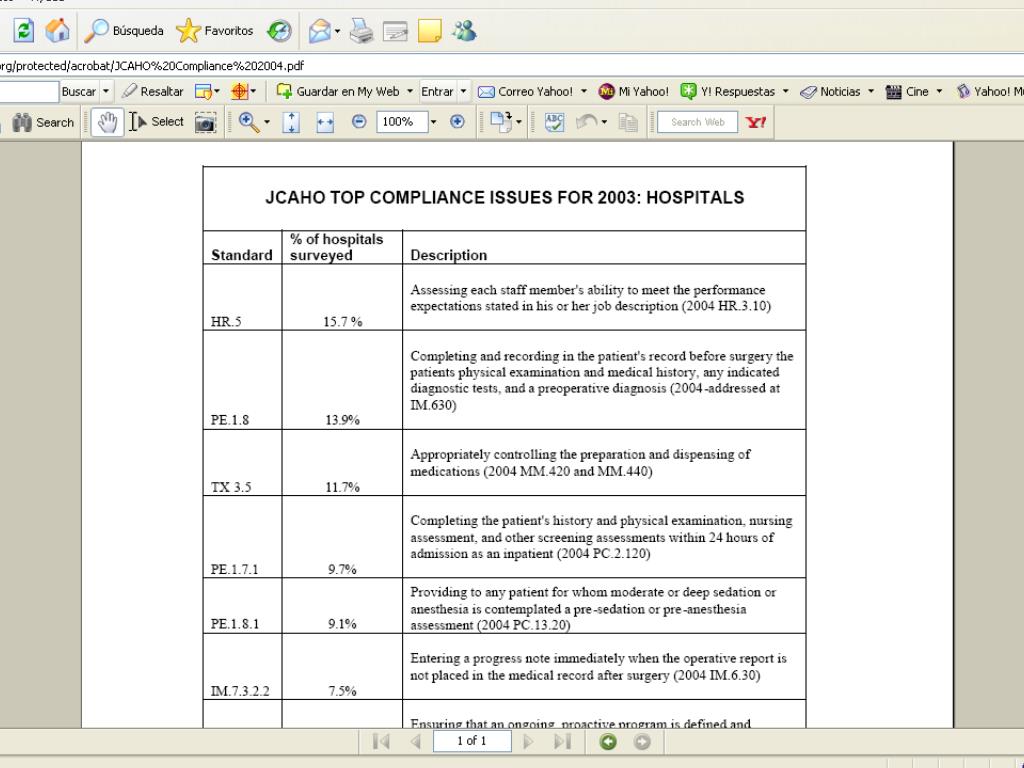Go to Next Page arrow
Image resolution: width=1024 pixels, height=768 pixels.
(528, 741)
